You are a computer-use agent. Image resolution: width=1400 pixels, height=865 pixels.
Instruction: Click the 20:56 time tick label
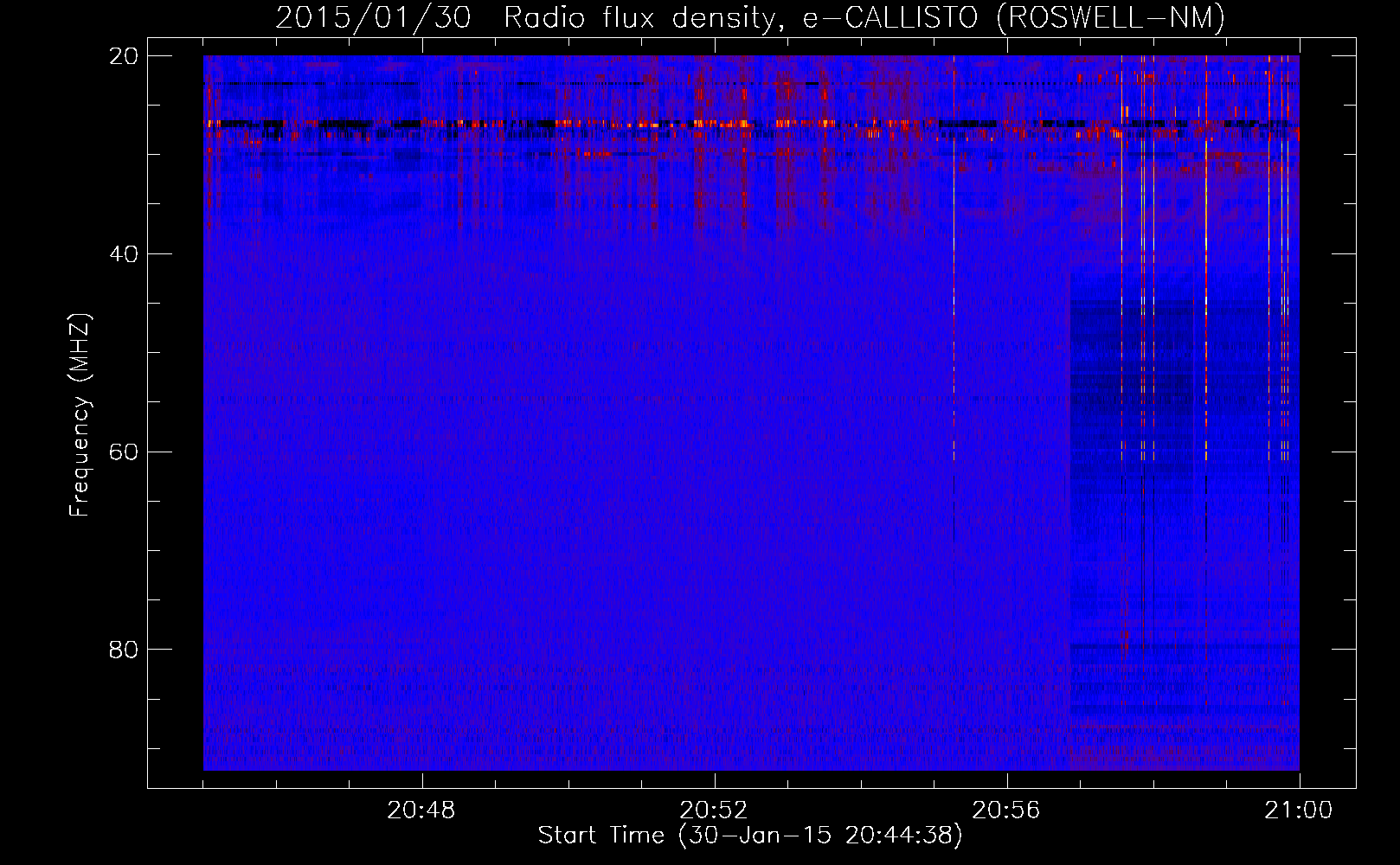[1006, 811]
